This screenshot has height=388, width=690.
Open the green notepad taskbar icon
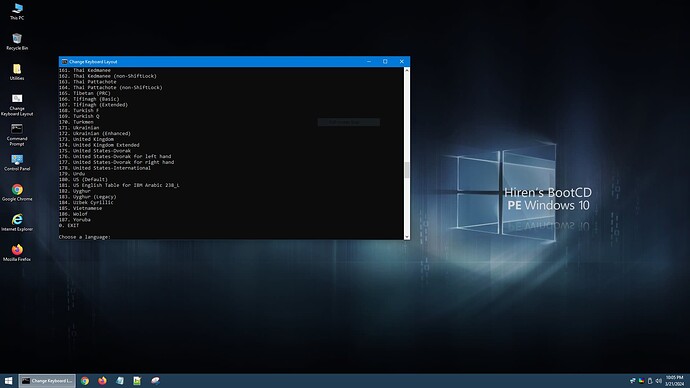[x=137, y=381]
